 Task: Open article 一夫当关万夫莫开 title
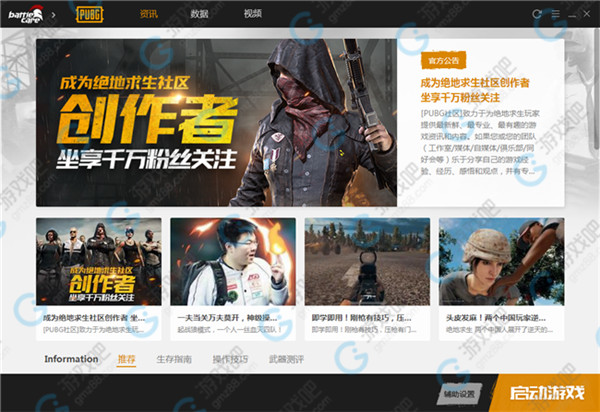click(x=227, y=318)
